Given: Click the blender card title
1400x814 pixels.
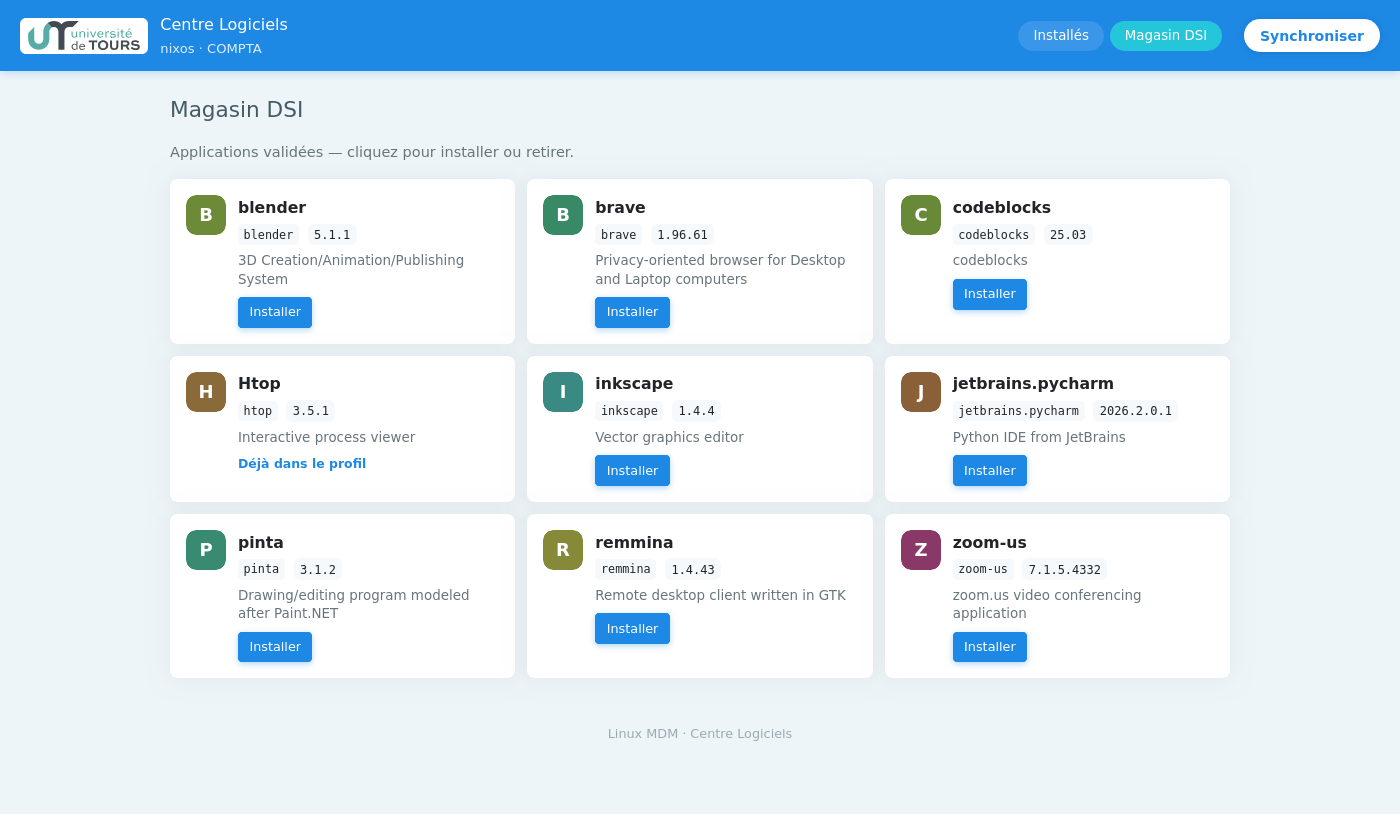Looking at the screenshot, I should click(x=272, y=208).
